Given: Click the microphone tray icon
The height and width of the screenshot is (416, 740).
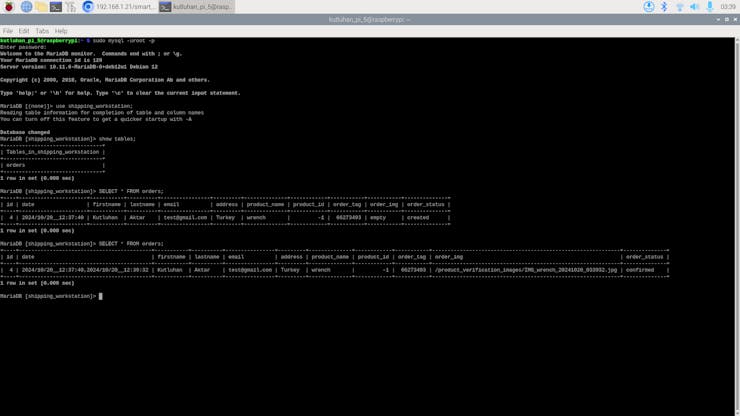Looking at the screenshot, I should coord(709,7).
